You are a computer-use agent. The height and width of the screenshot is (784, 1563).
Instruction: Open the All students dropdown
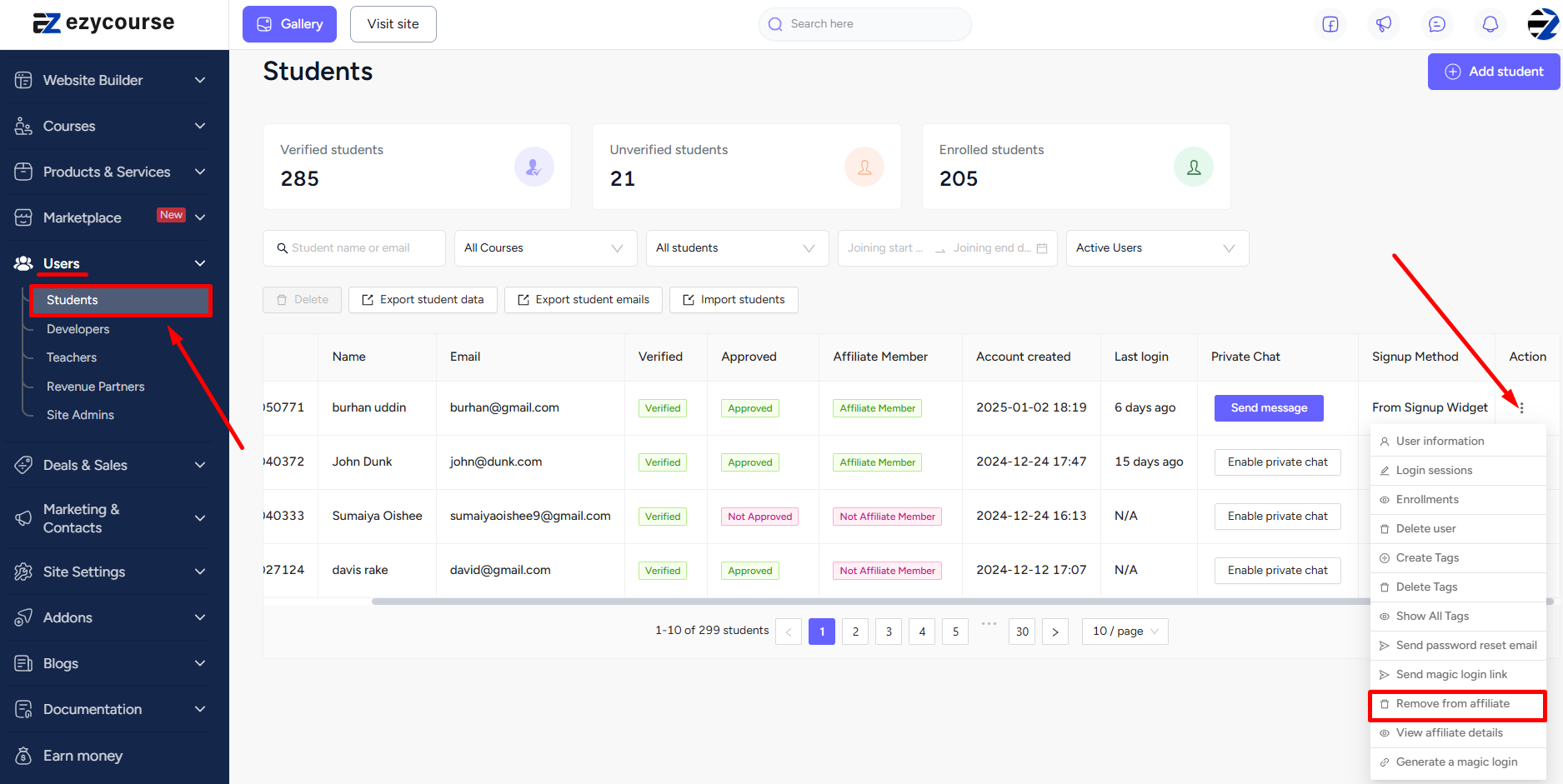(x=737, y=248)
